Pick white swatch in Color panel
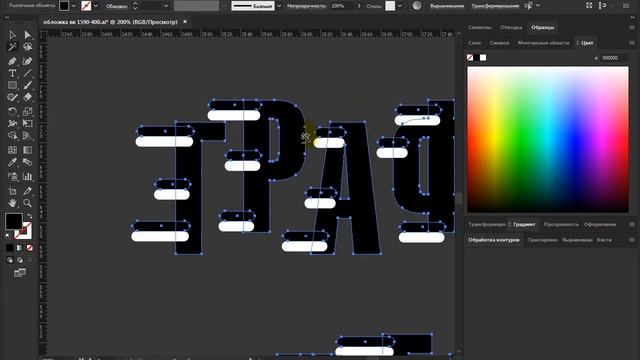This screenshot has height=360, width=640. click(x=483, y=58)
